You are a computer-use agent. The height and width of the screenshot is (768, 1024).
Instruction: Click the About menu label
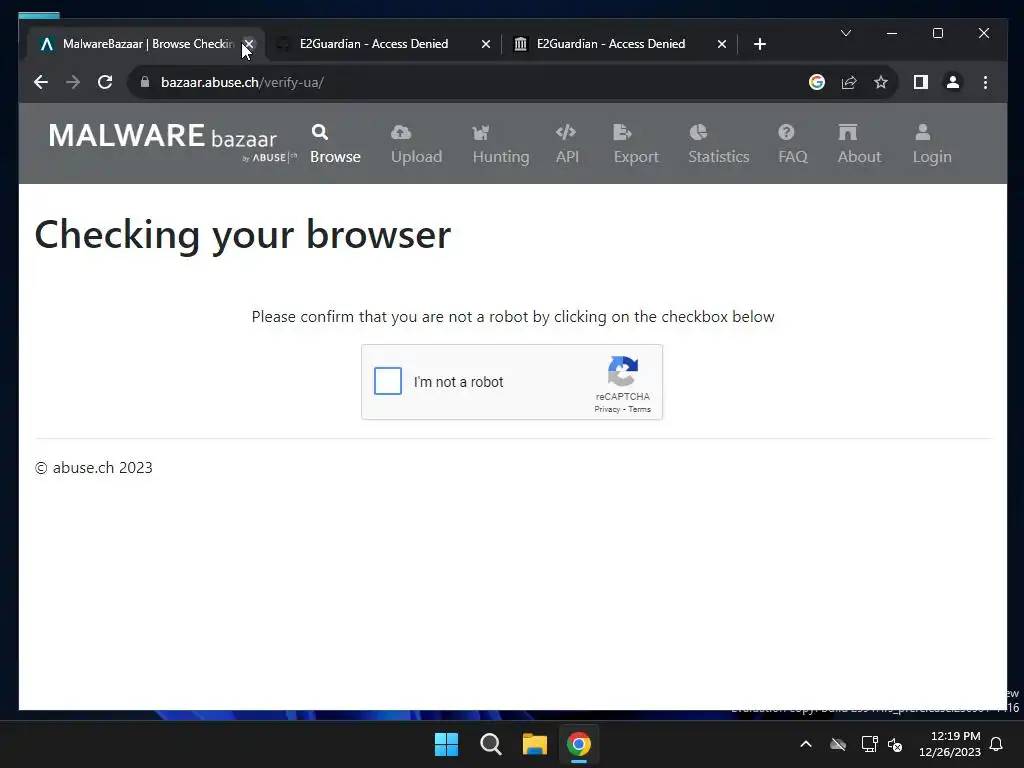coord(859,157)
